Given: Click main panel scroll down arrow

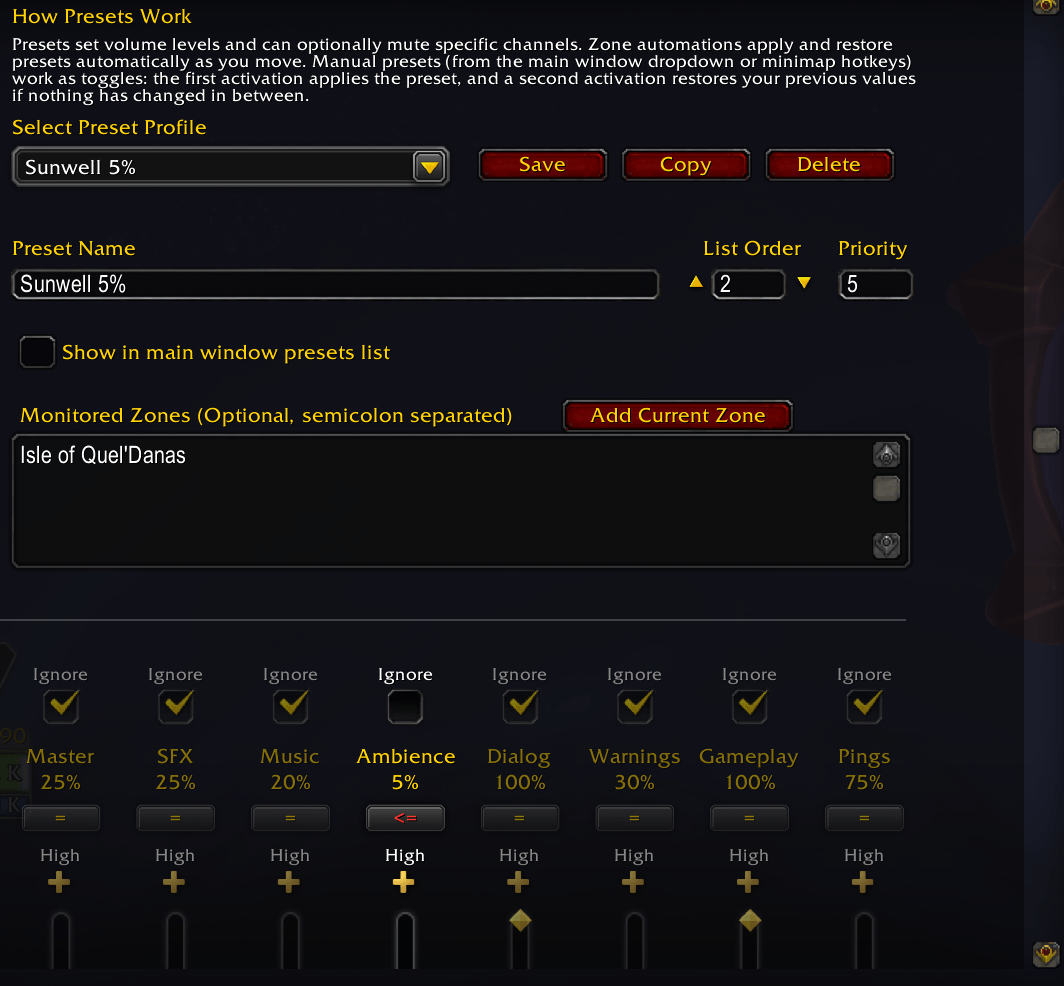Looking at the screenshot, I should (1046, 954).
